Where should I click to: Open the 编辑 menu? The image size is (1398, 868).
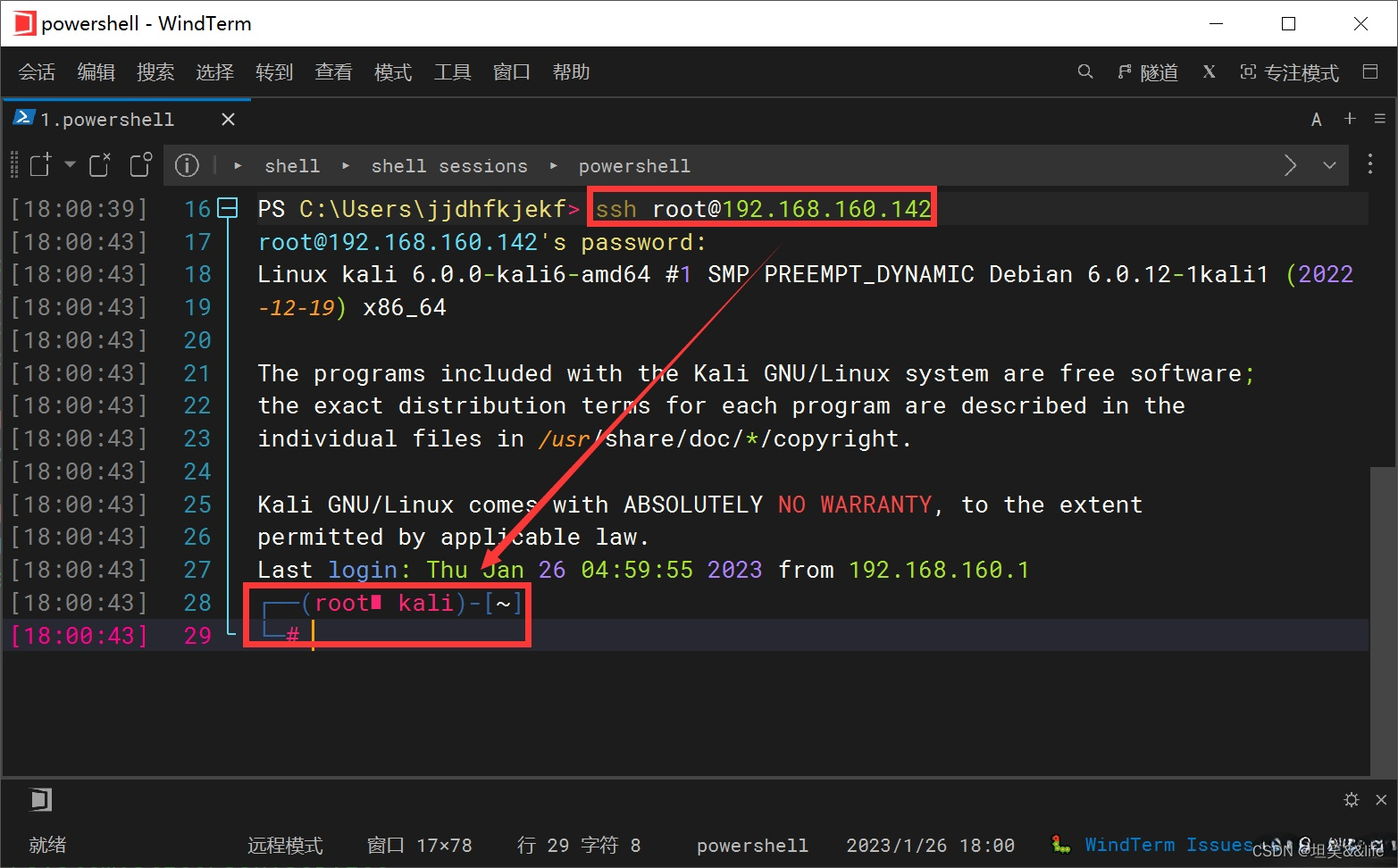96,72
